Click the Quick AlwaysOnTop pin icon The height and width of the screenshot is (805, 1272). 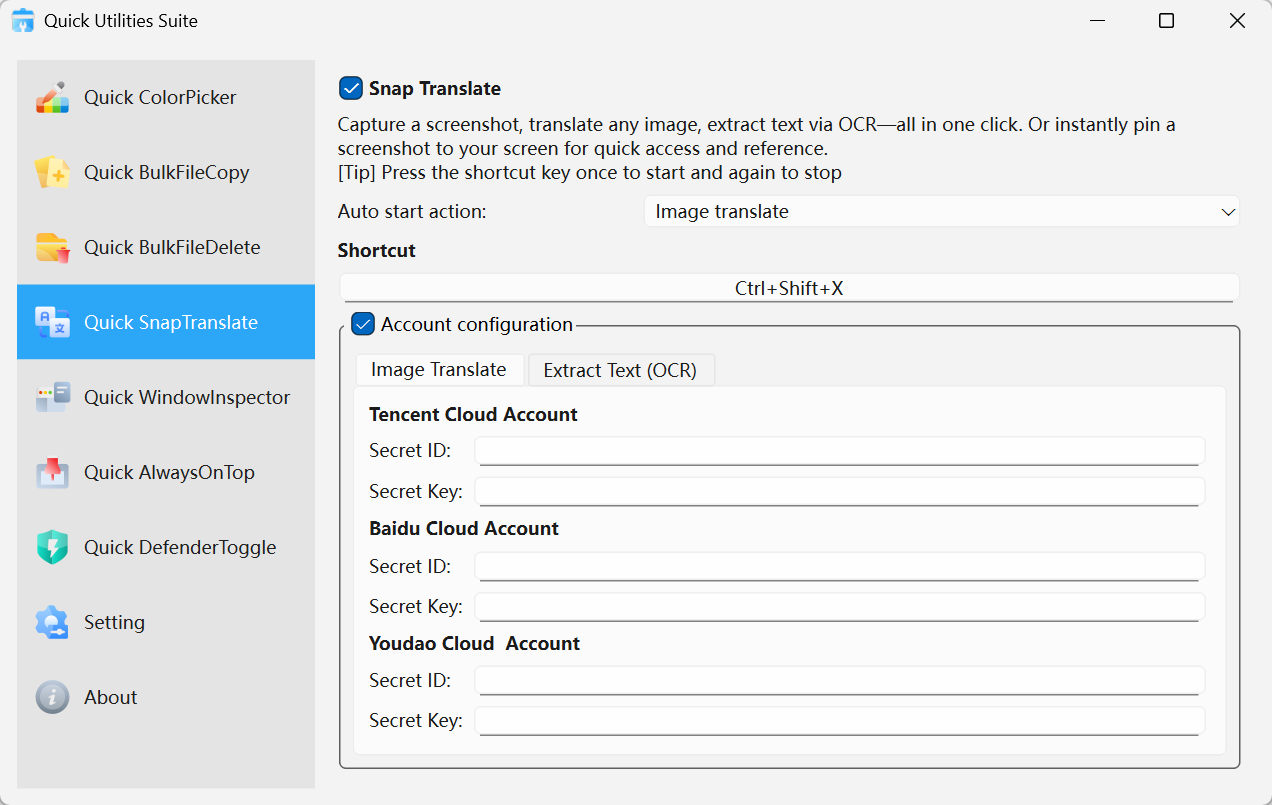(52, 472)
